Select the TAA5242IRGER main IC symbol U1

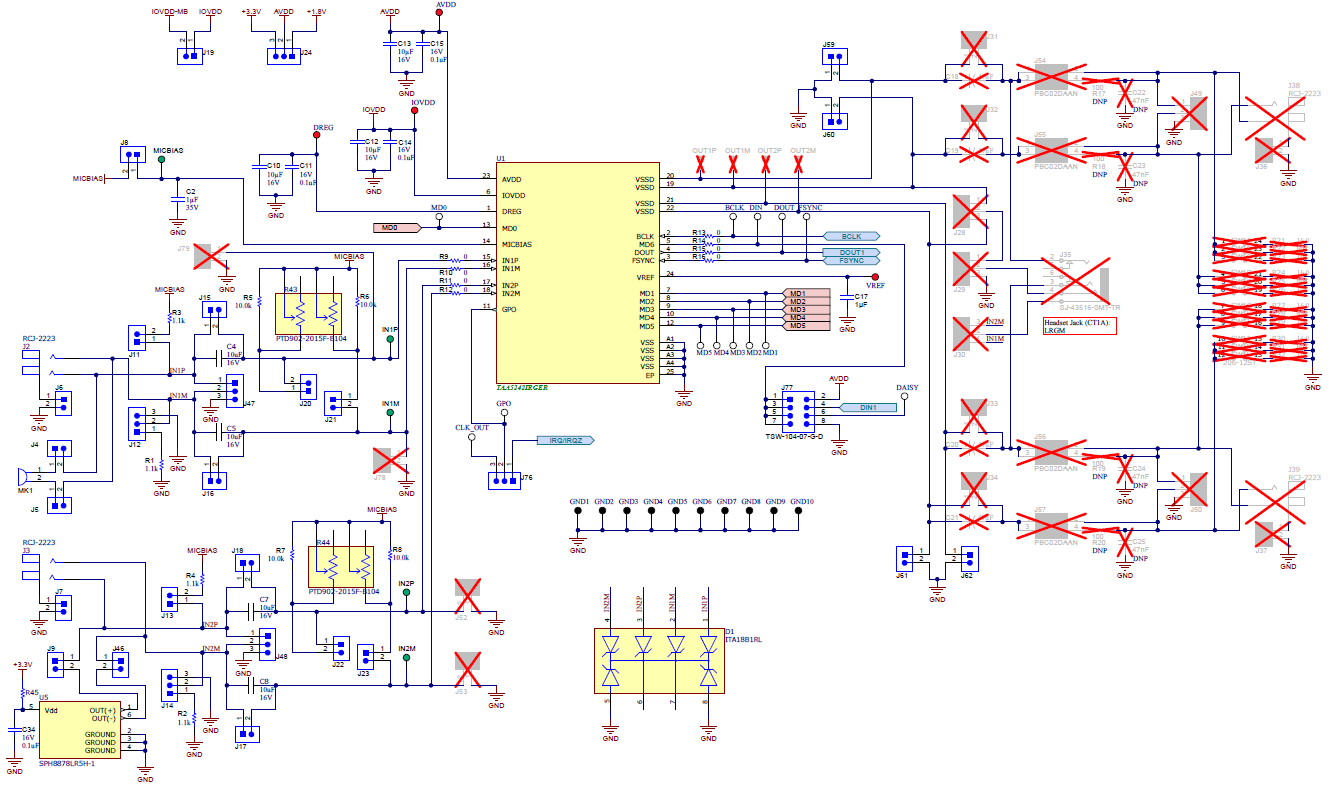(580, 275)
